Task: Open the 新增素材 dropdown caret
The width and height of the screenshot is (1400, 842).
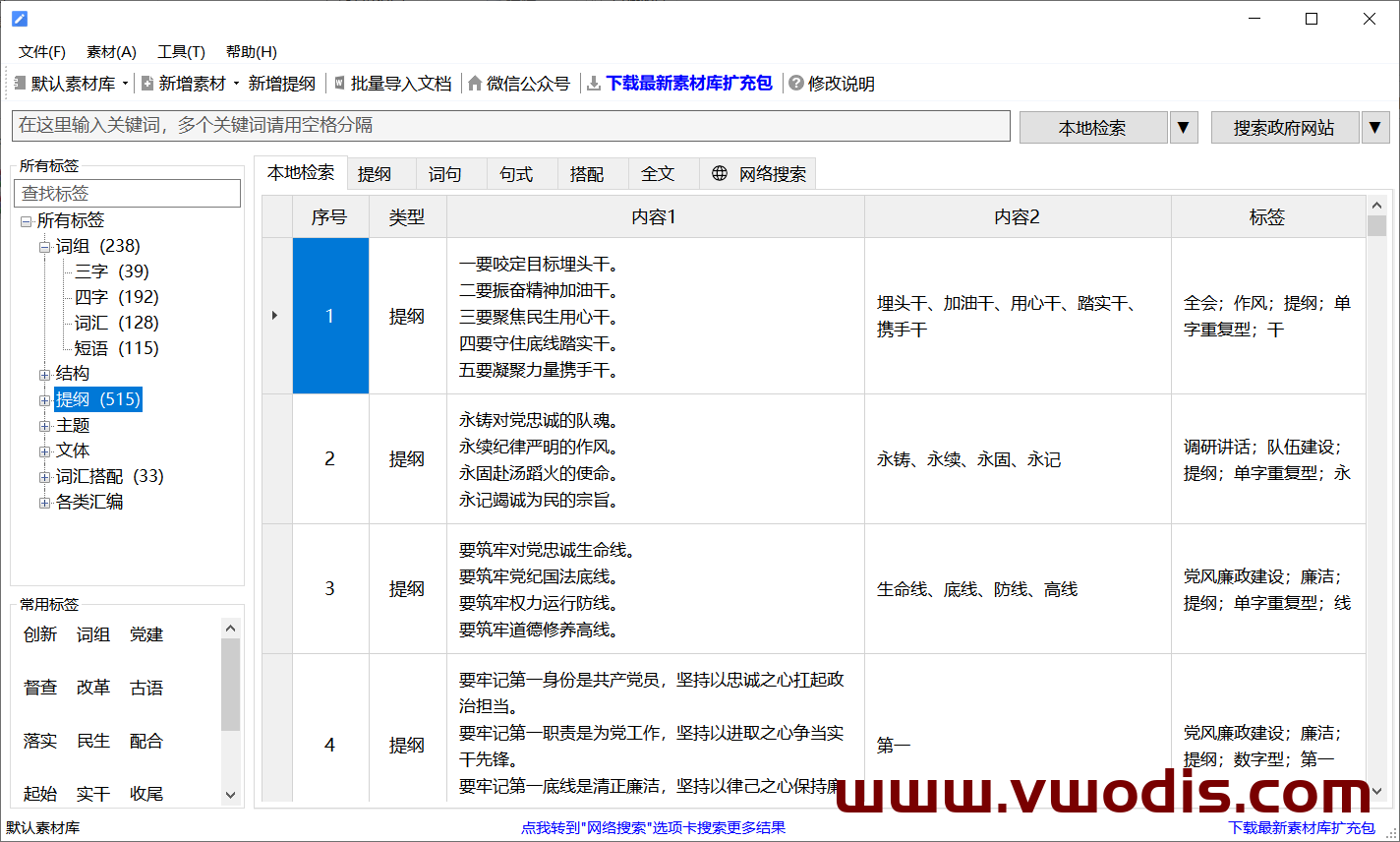Action: (x=237, y=83)
